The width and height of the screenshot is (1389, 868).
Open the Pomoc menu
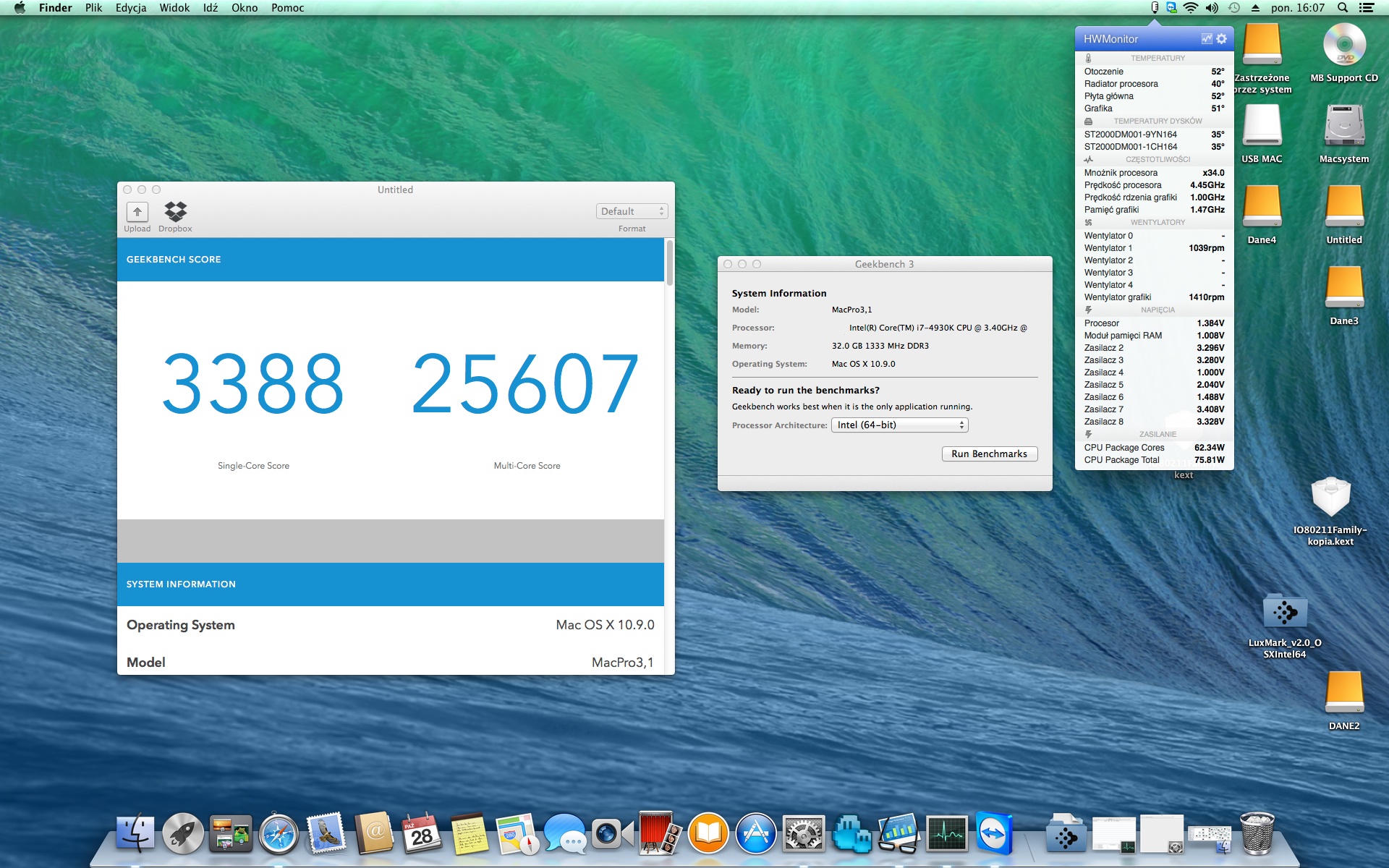pyautogui.click(x=287, y=8)
